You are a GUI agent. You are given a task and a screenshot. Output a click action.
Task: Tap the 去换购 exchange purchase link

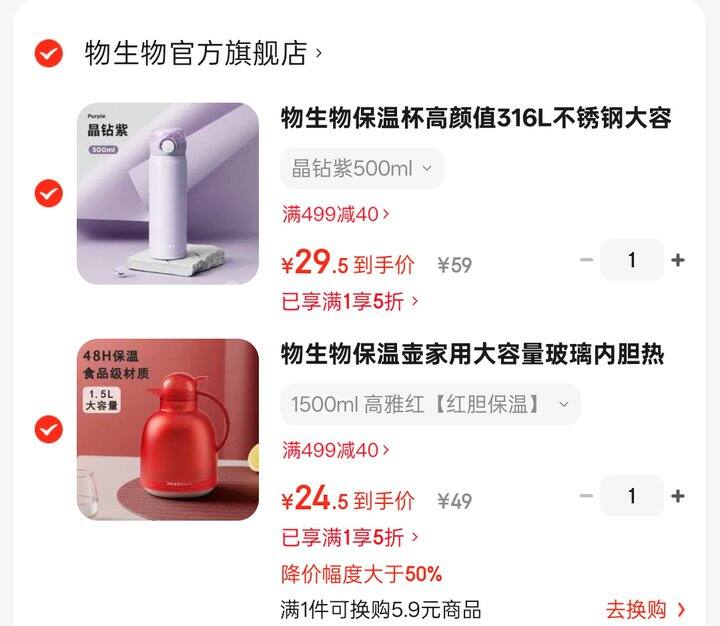(x=645, y=610)
